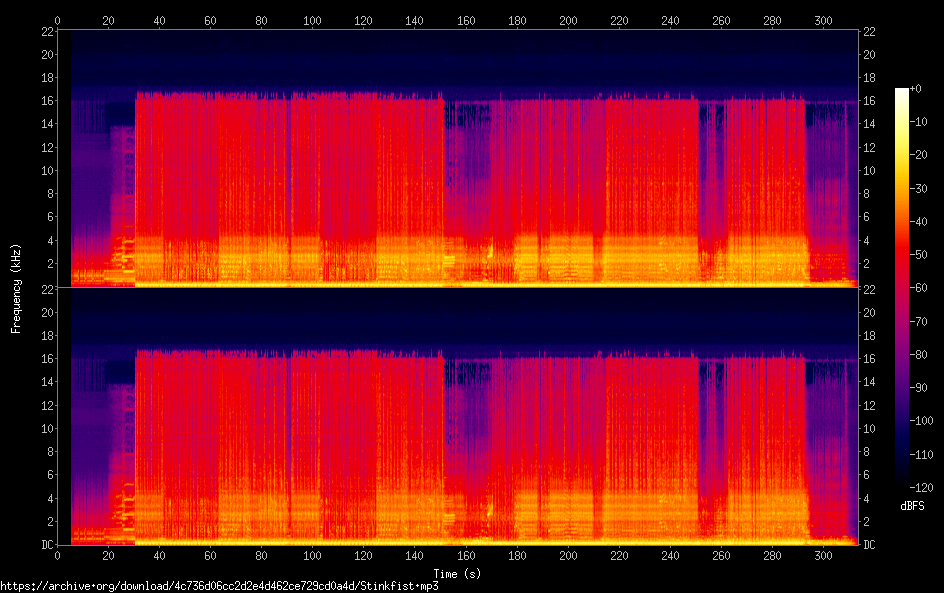Click the lower channel spectrogram plot
Viewport: 944px width, 593px height.
(458, 417)
